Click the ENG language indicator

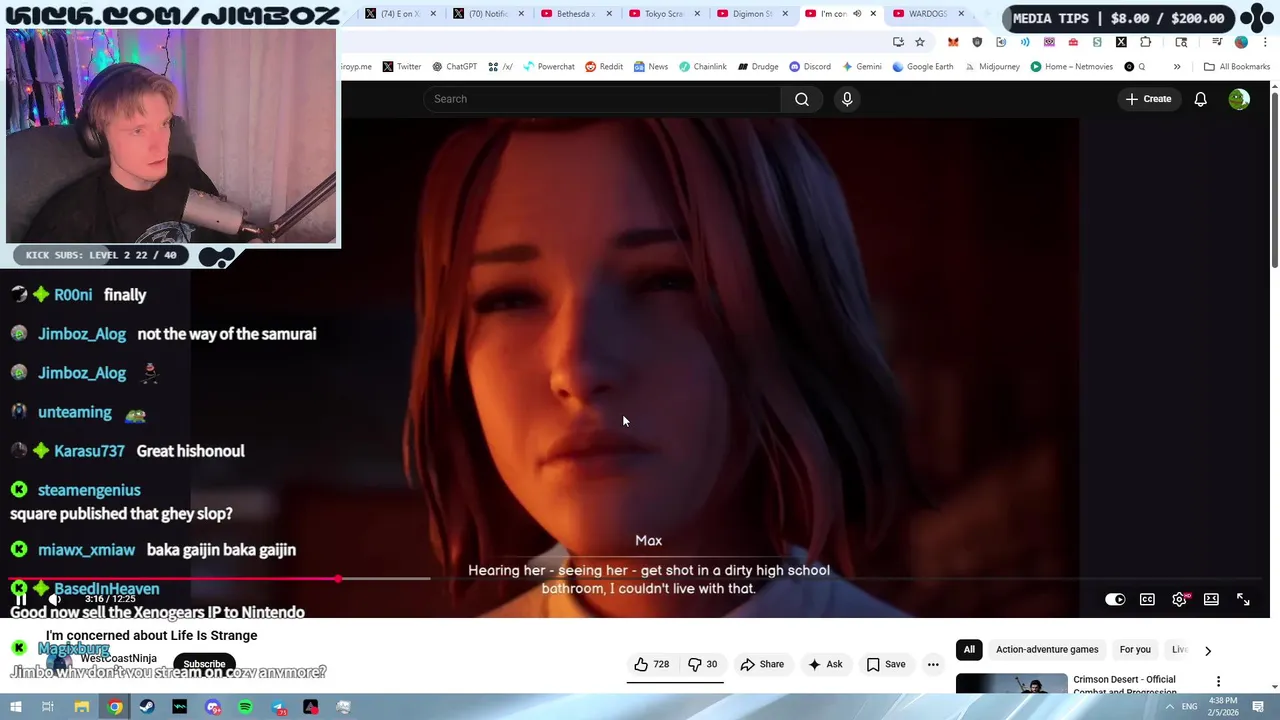click(1189, 707)
